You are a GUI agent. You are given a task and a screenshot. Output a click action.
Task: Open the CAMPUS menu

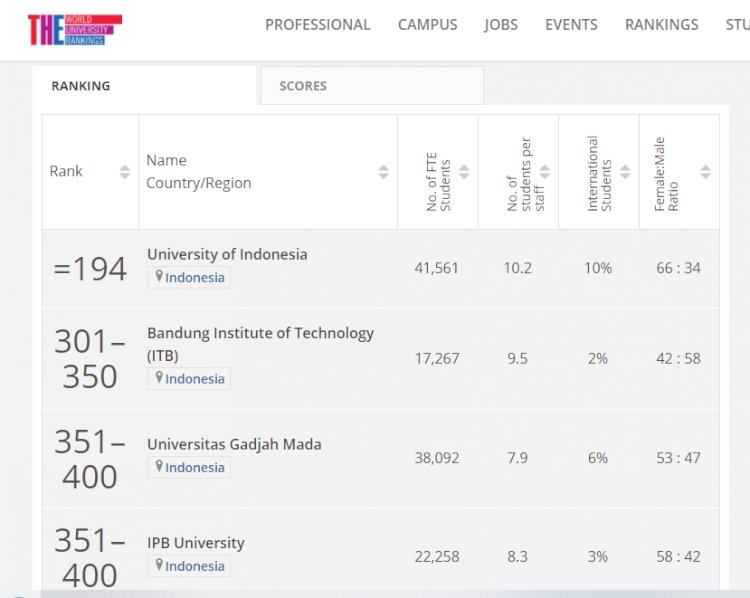tap(428, 24)
